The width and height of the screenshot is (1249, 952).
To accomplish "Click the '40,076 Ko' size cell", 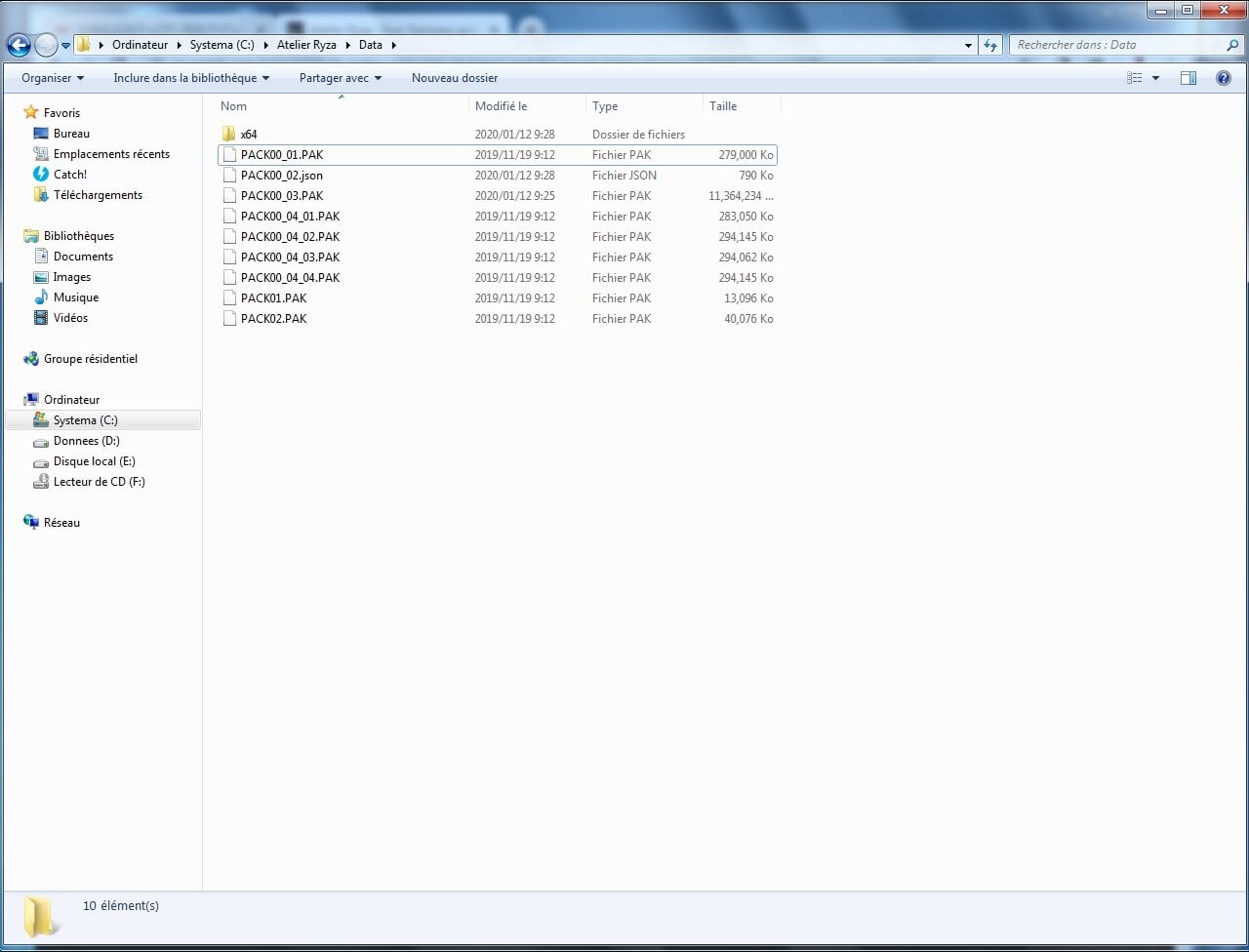I will click(748, 319).
